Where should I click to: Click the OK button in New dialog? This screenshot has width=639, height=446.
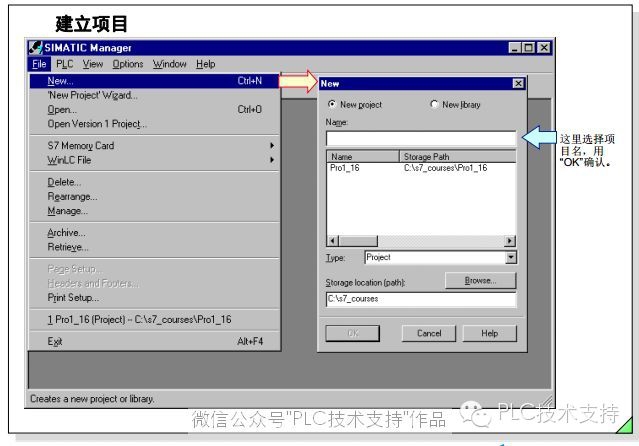(353, 333)
